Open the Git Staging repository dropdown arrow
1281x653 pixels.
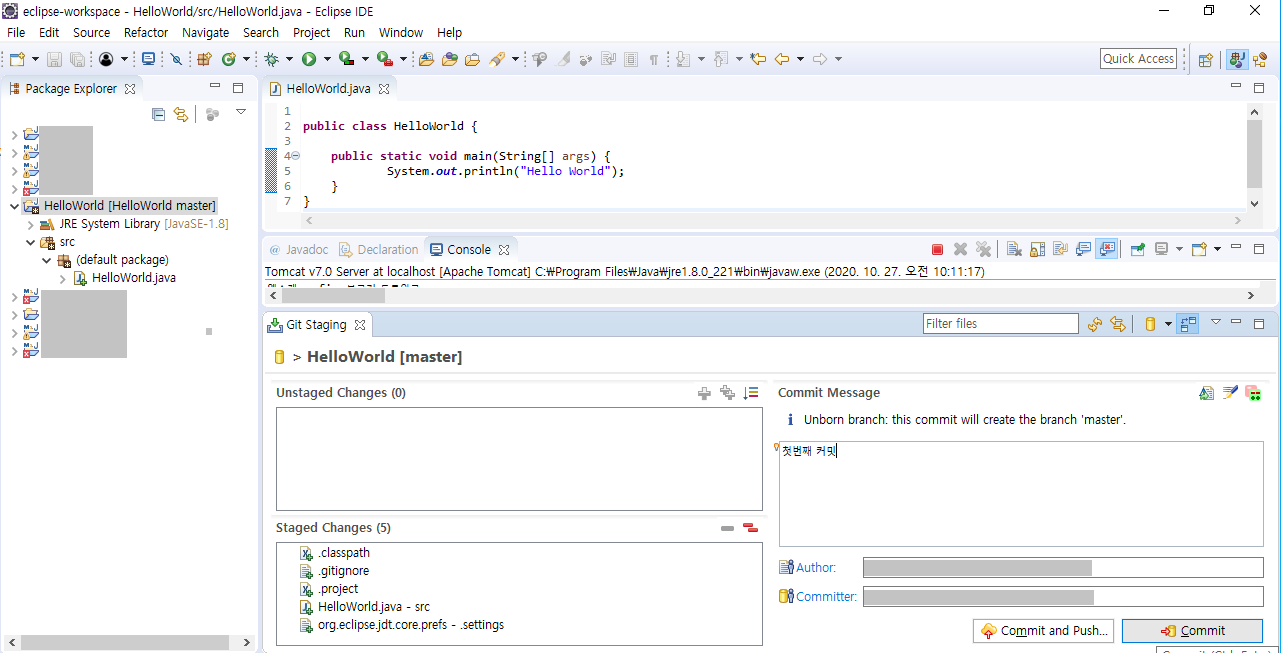click(1167, 324)
